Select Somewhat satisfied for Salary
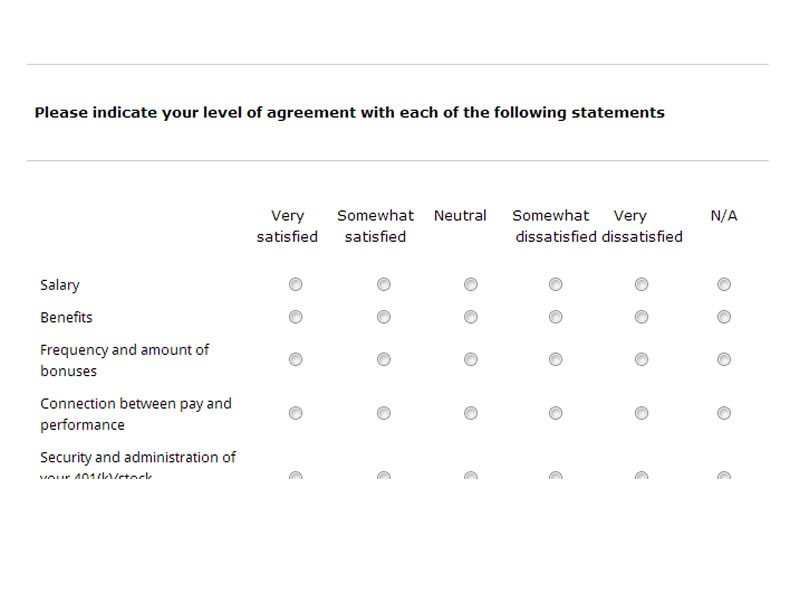800x600 pixels. 383,284
